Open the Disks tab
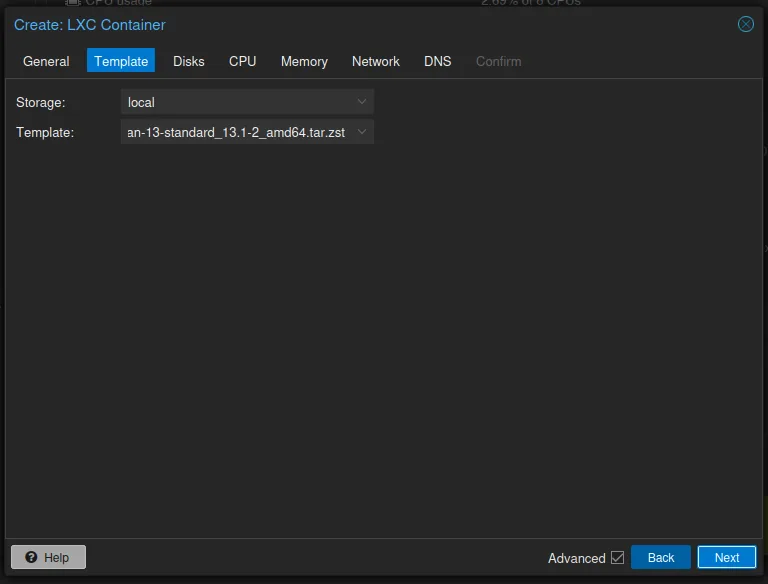 (189, 61)
